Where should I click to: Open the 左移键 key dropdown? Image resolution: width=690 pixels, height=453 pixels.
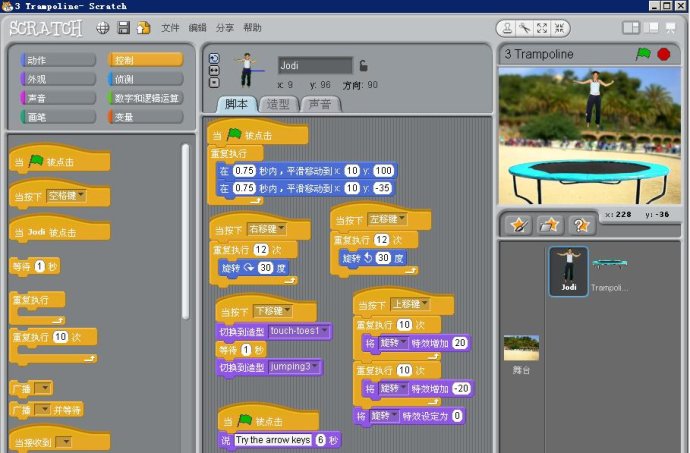pyautogui.click(x=388, y=219)
